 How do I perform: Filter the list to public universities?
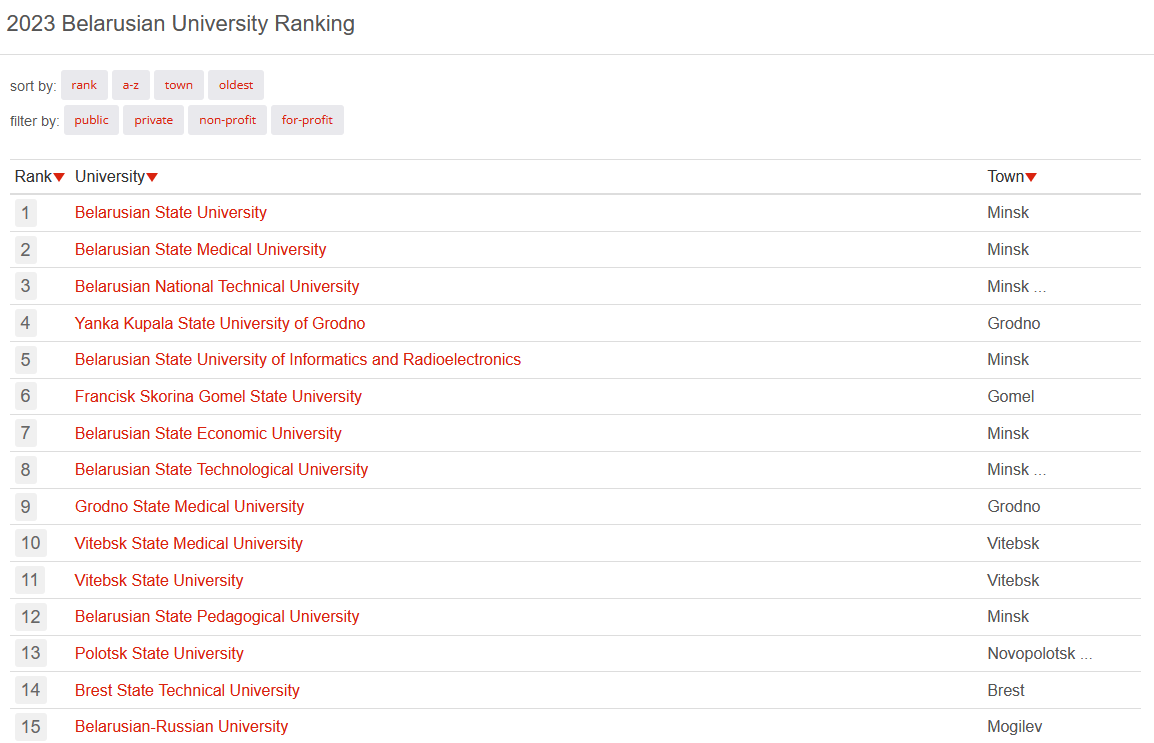[91, 121]
